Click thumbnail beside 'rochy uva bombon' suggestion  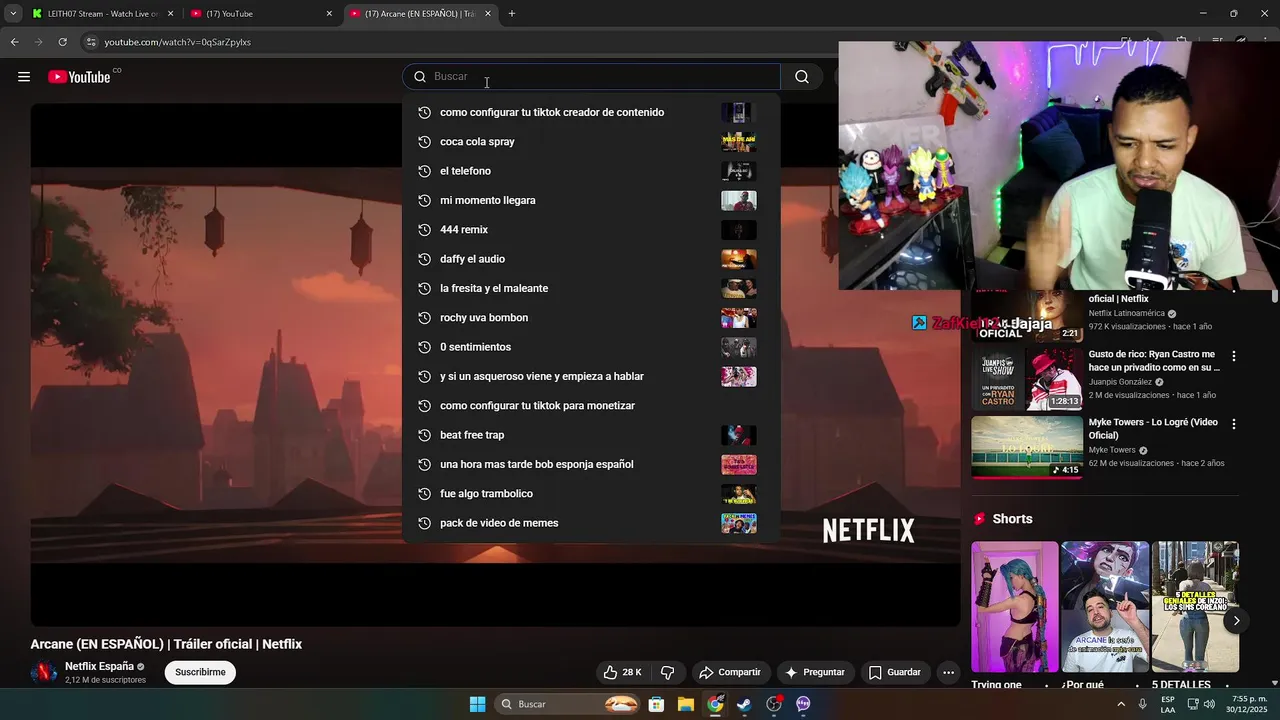(739, 318)
